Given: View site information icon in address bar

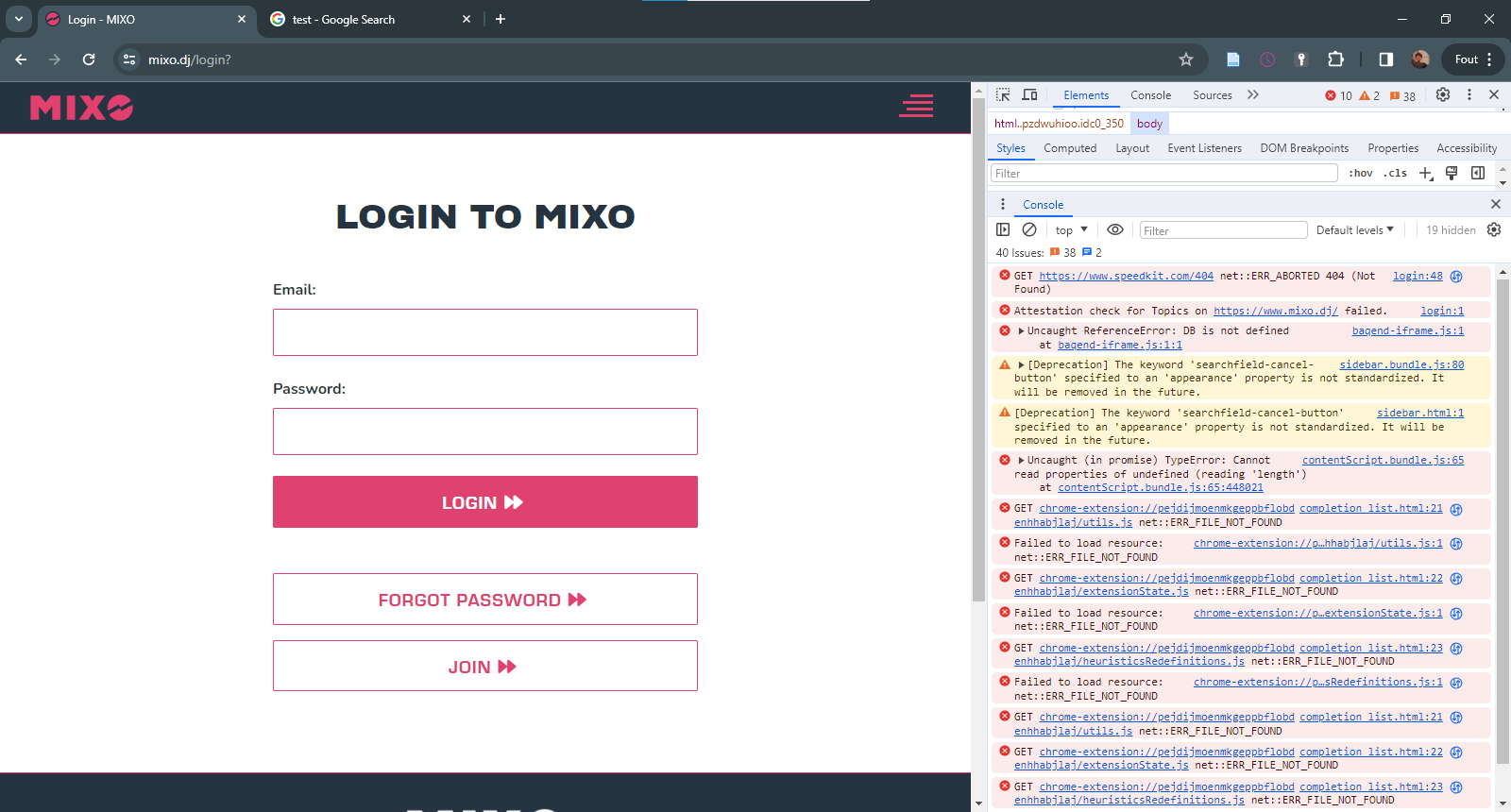Looking at the screenshot, I should (130, 59).
